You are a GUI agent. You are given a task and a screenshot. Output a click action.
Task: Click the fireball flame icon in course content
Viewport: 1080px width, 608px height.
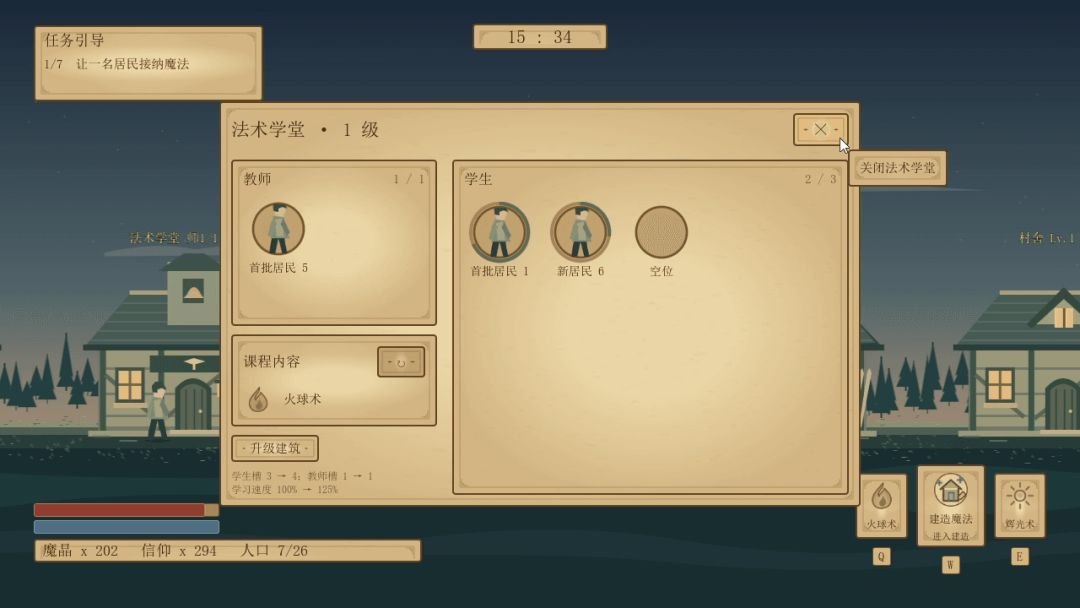(x=258, y=399)
